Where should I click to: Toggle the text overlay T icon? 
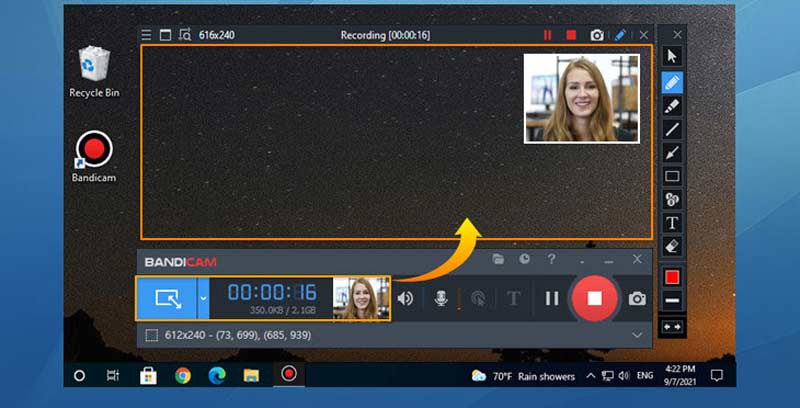coord(514,298)
